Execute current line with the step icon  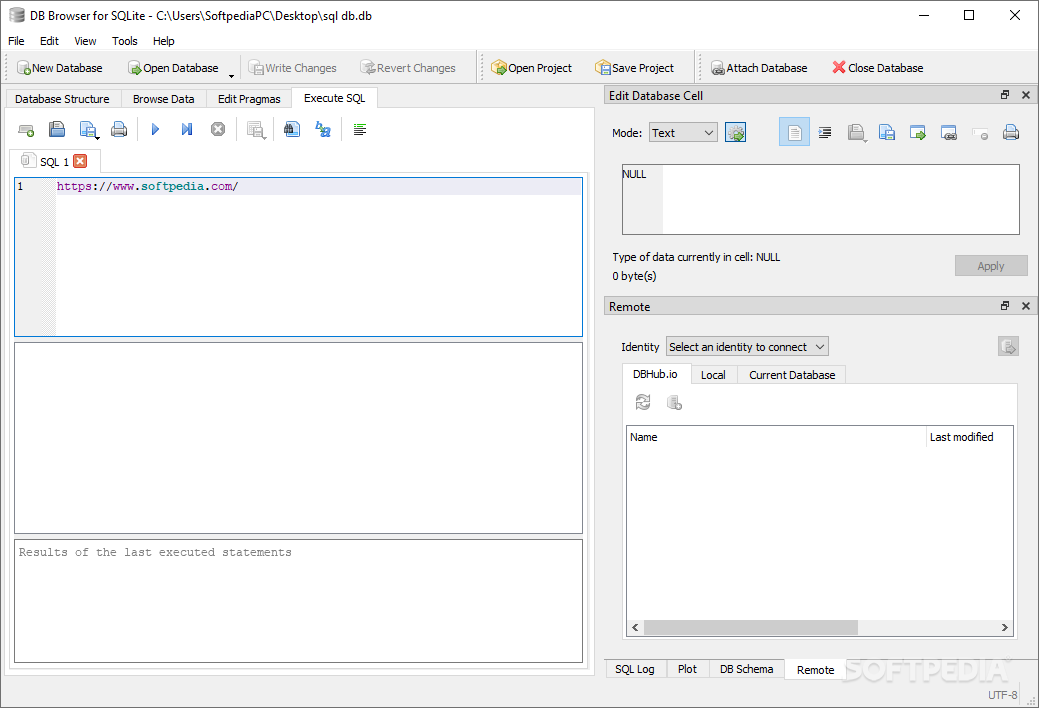pyautogui.click(x=187, y=129)
